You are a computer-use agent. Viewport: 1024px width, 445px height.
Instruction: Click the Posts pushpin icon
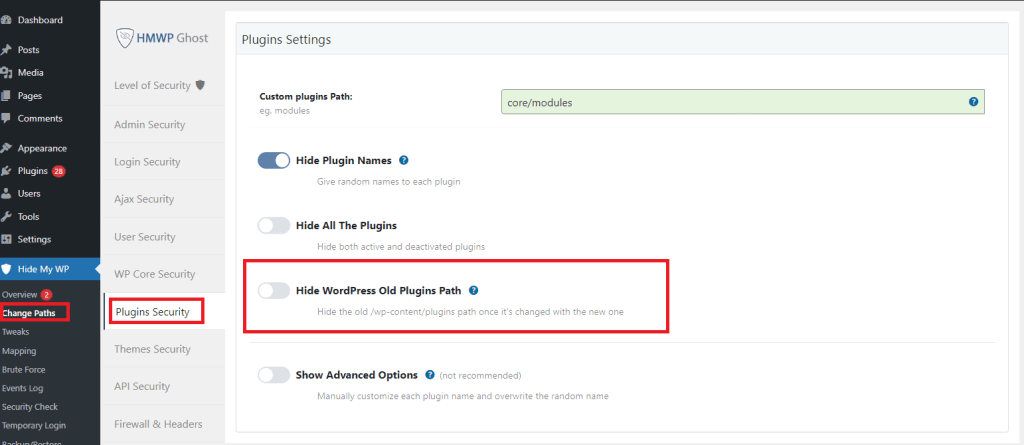[x=6, y=50]
